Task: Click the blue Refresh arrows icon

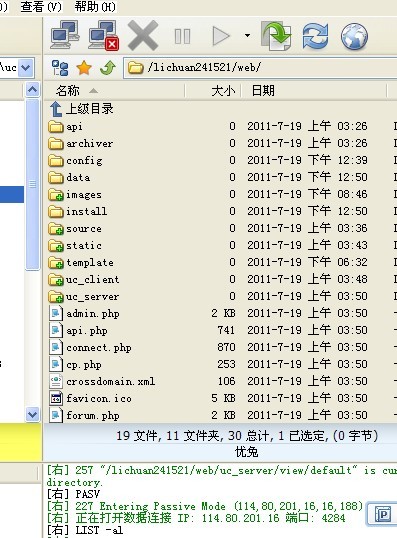Action: pyautogui.click(x=315, y=36)
